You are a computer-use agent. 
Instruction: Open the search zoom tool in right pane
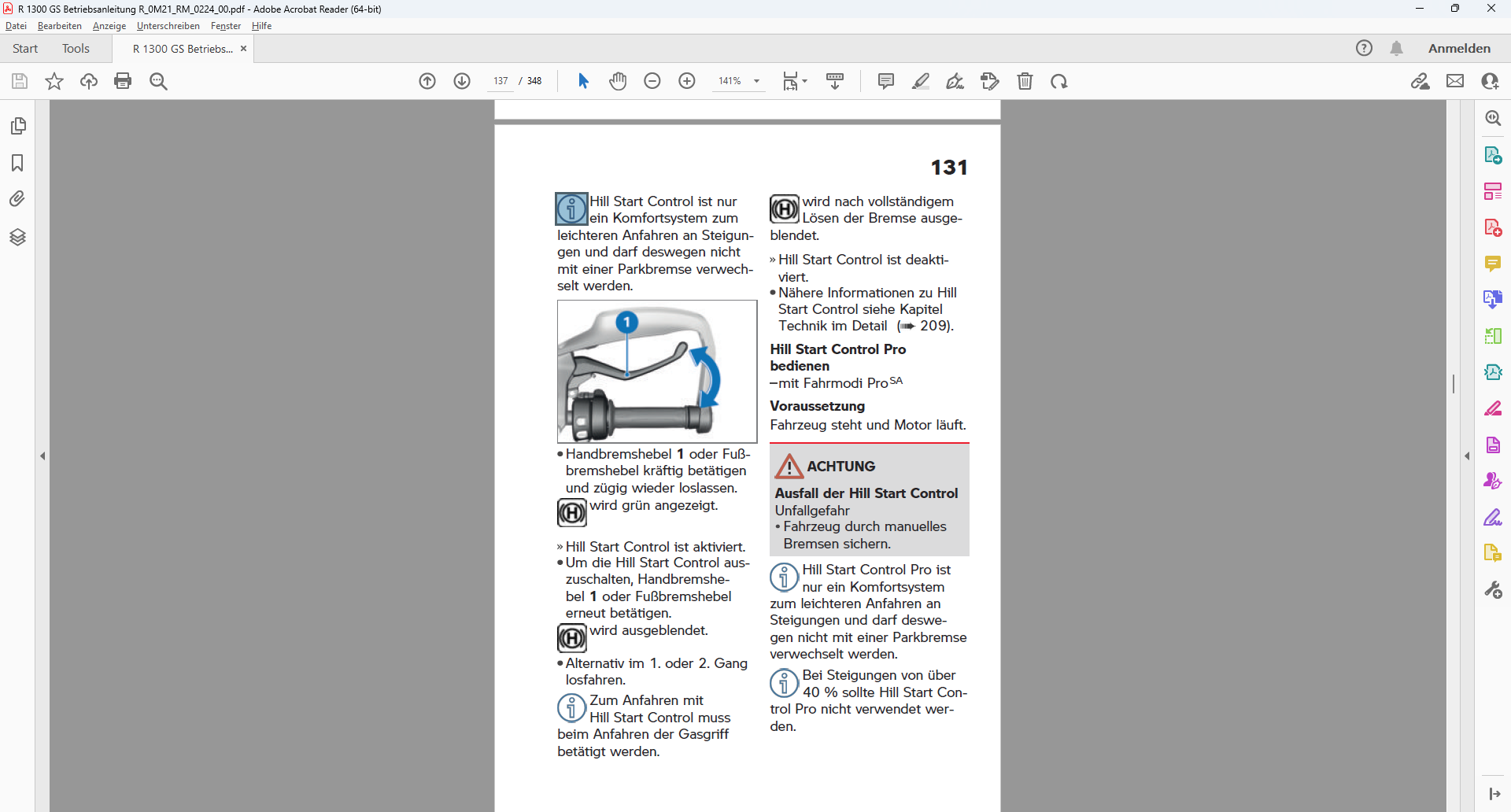pos(1493,118)
